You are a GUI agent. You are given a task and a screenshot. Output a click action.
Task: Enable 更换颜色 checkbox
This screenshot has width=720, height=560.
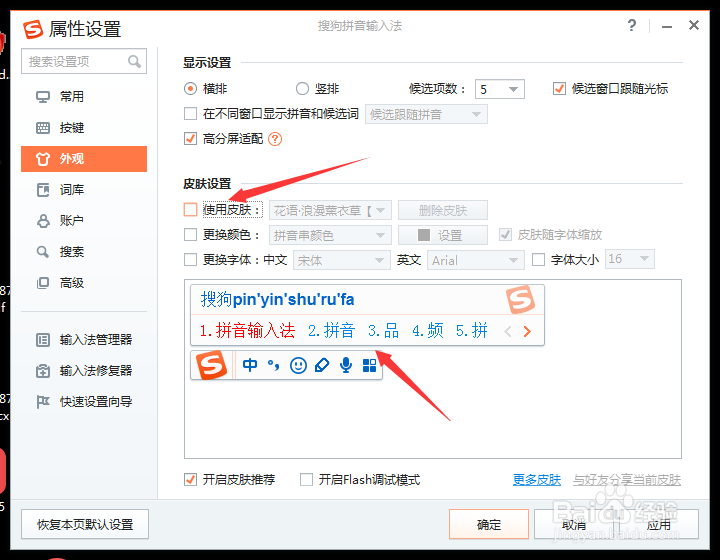click(x=191, y=235)
